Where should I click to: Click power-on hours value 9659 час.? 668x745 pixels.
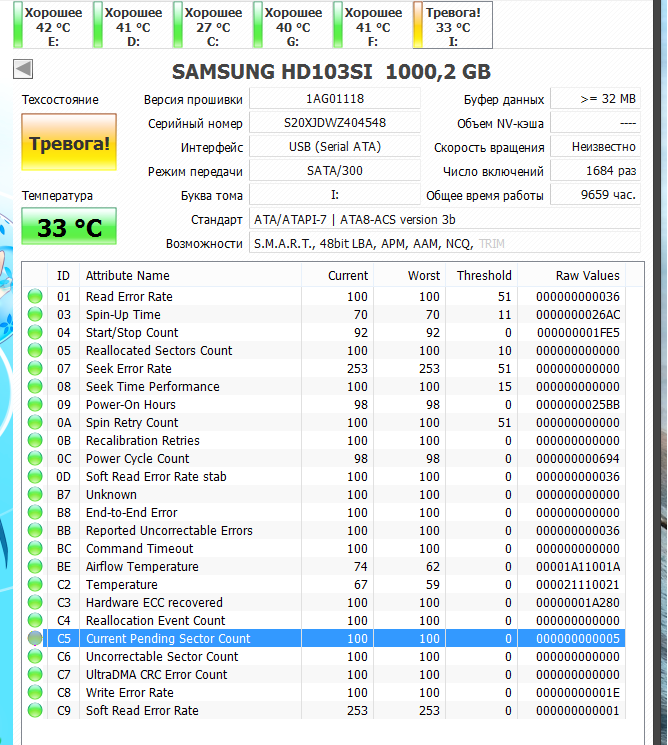click(595, 195)
